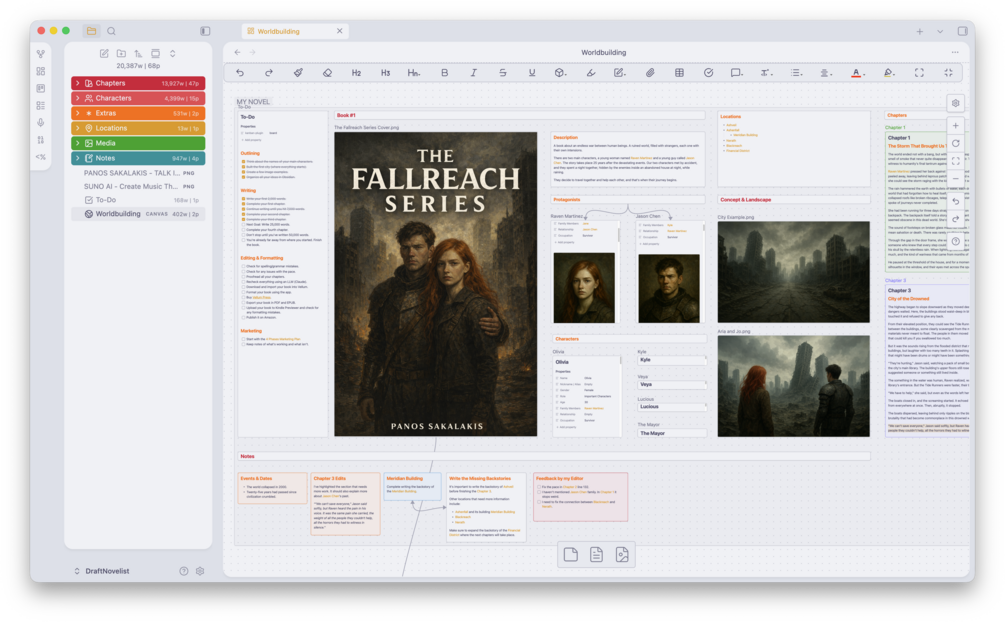Image resolution: width=1005 pixels, height=622 pixels.
Task: Add a note from vault to the canvas
Action: pos(596,555)
